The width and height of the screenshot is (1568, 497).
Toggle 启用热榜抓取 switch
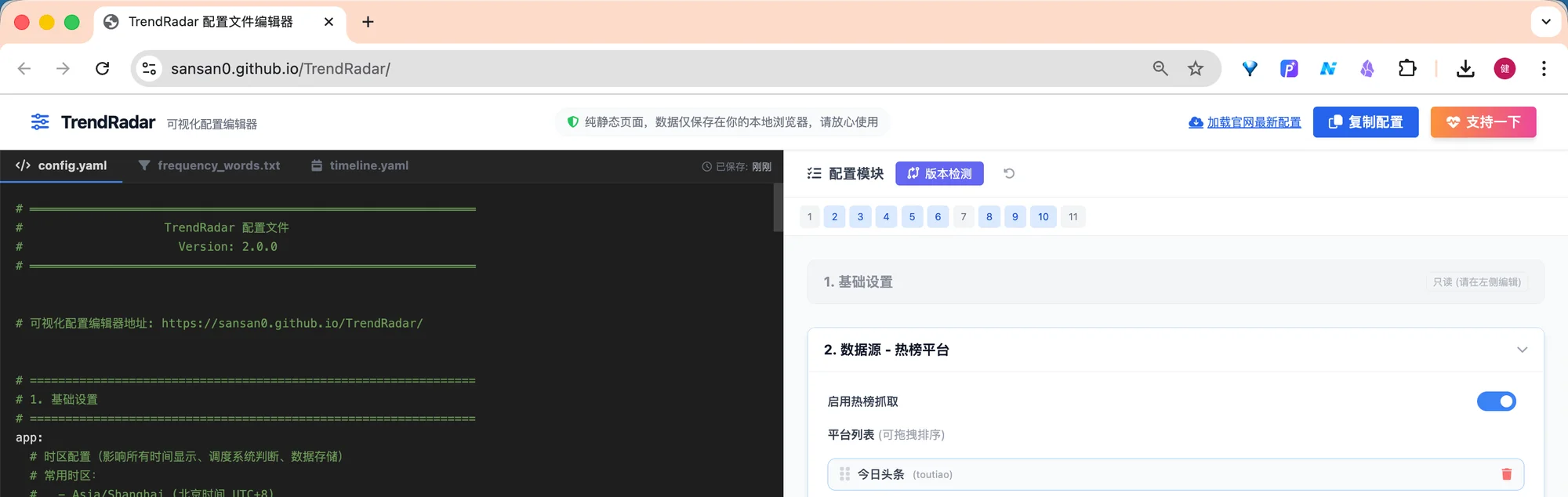pyautogui.click(x=1496, y=401)
